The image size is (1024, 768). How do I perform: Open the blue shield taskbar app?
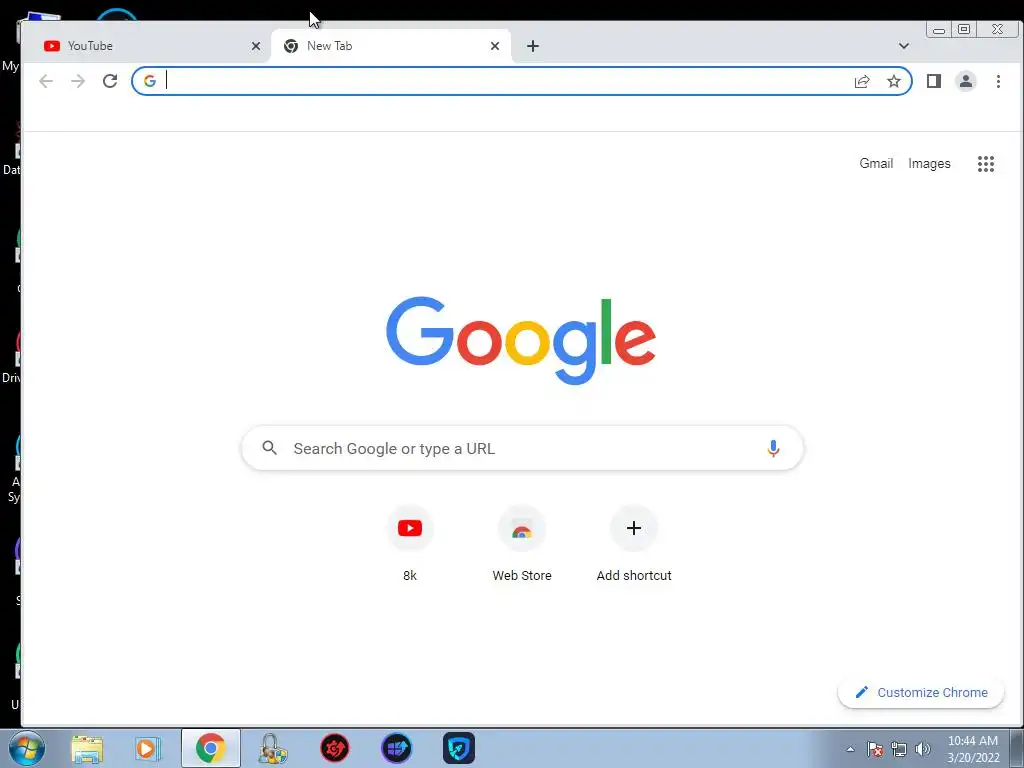458,748
